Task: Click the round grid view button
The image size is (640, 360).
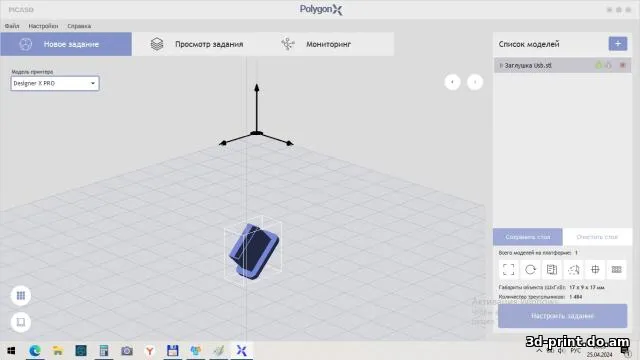Action: tap(21, 296)
